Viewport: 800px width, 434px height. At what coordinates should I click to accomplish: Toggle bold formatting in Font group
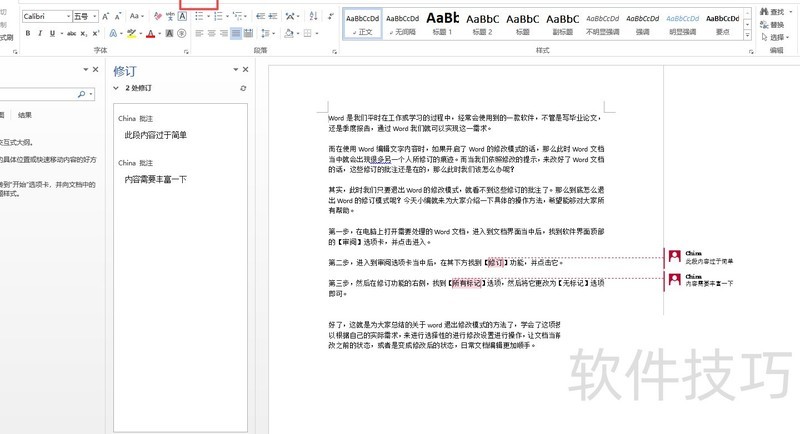[x=27, y=33]
